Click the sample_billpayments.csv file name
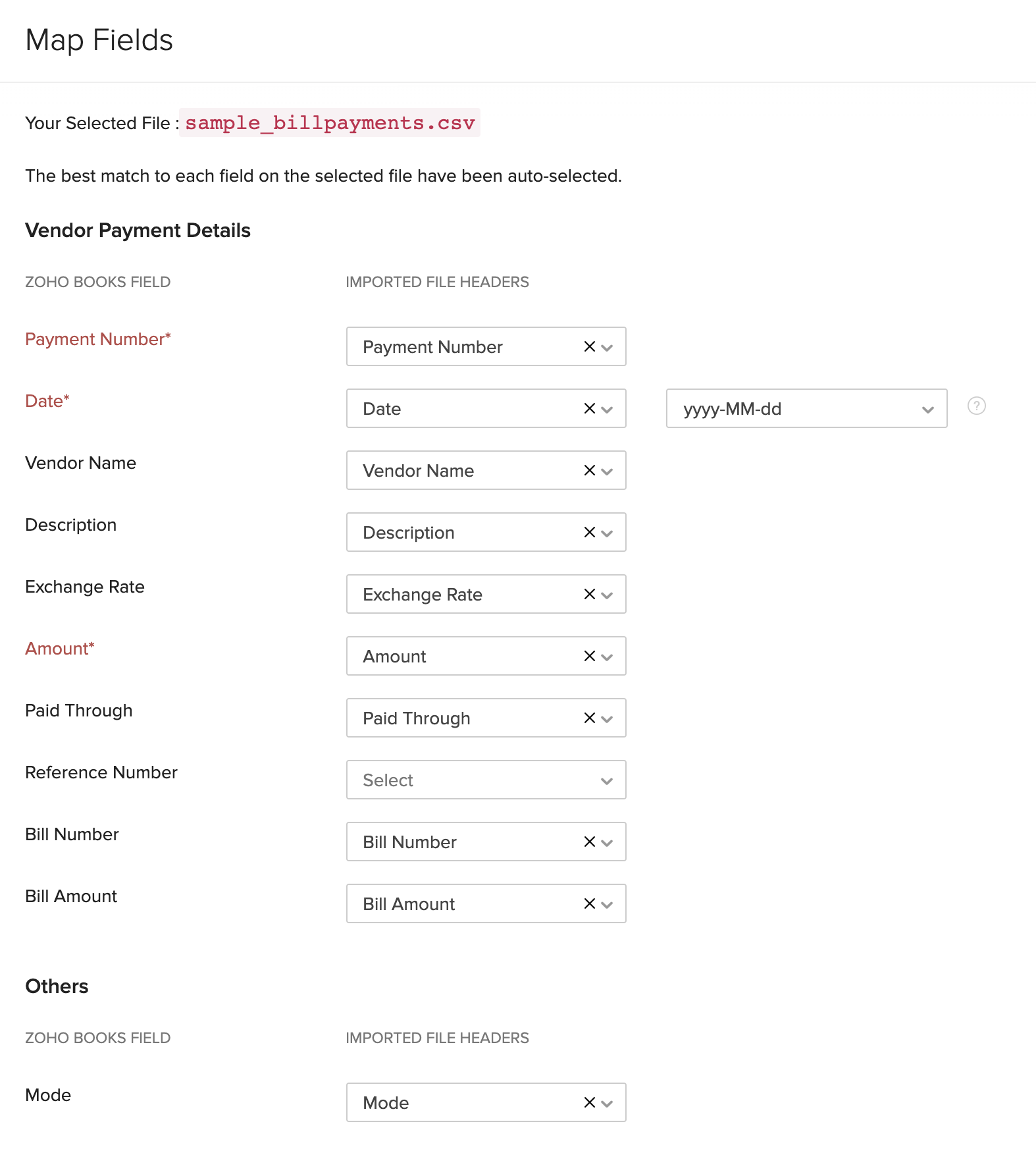1036x1155 pixels. [x=330, y=123]
